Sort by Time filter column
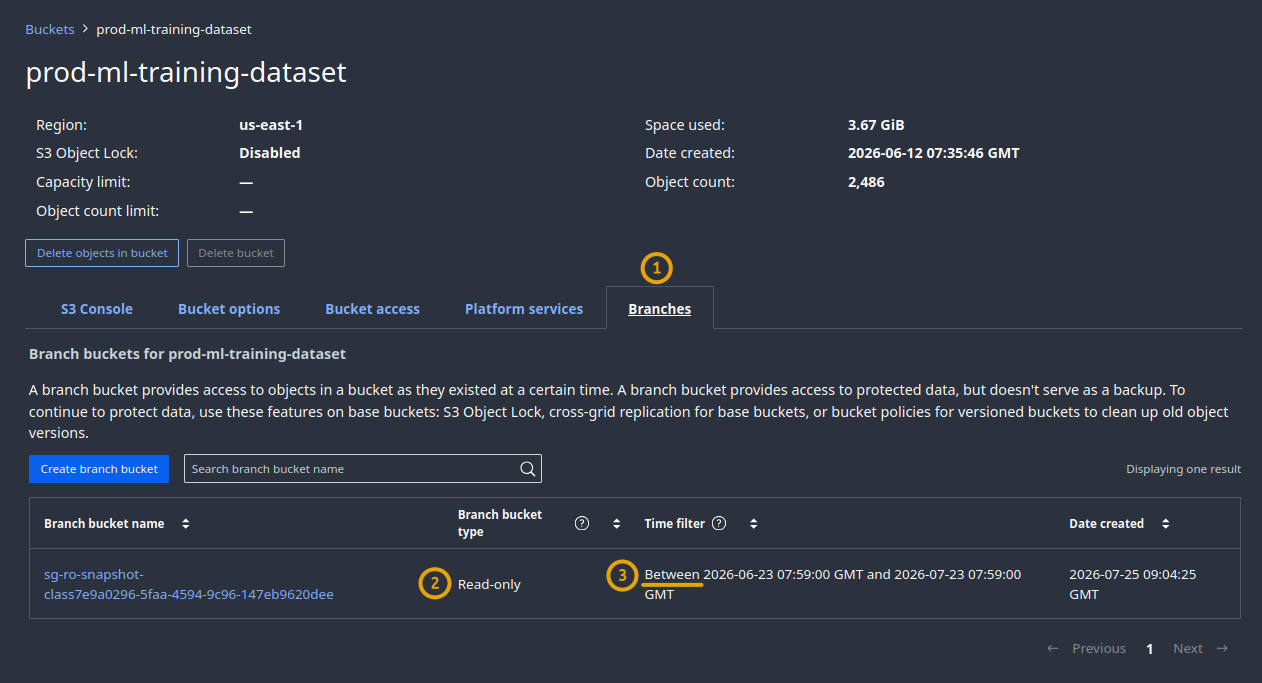1262x683 pixels. 754,524
